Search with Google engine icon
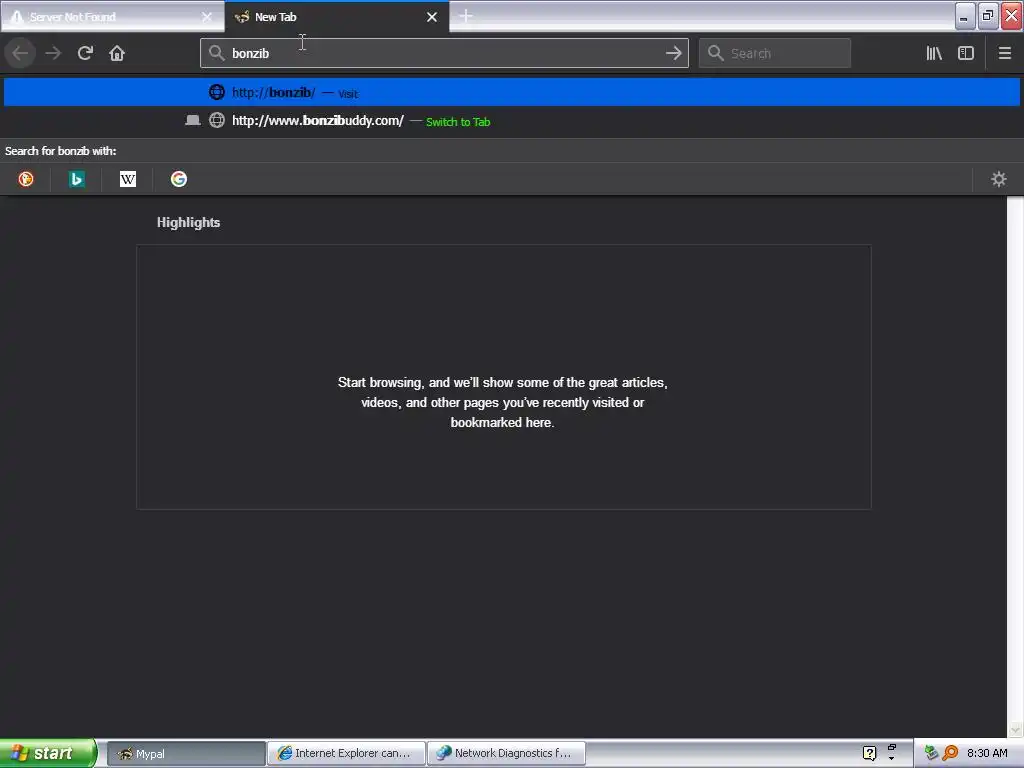 point(179,179)
